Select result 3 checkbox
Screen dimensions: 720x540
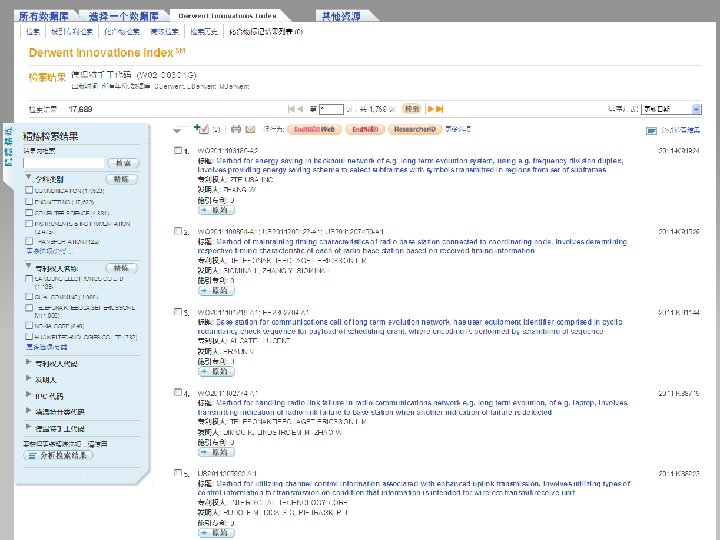178,312
